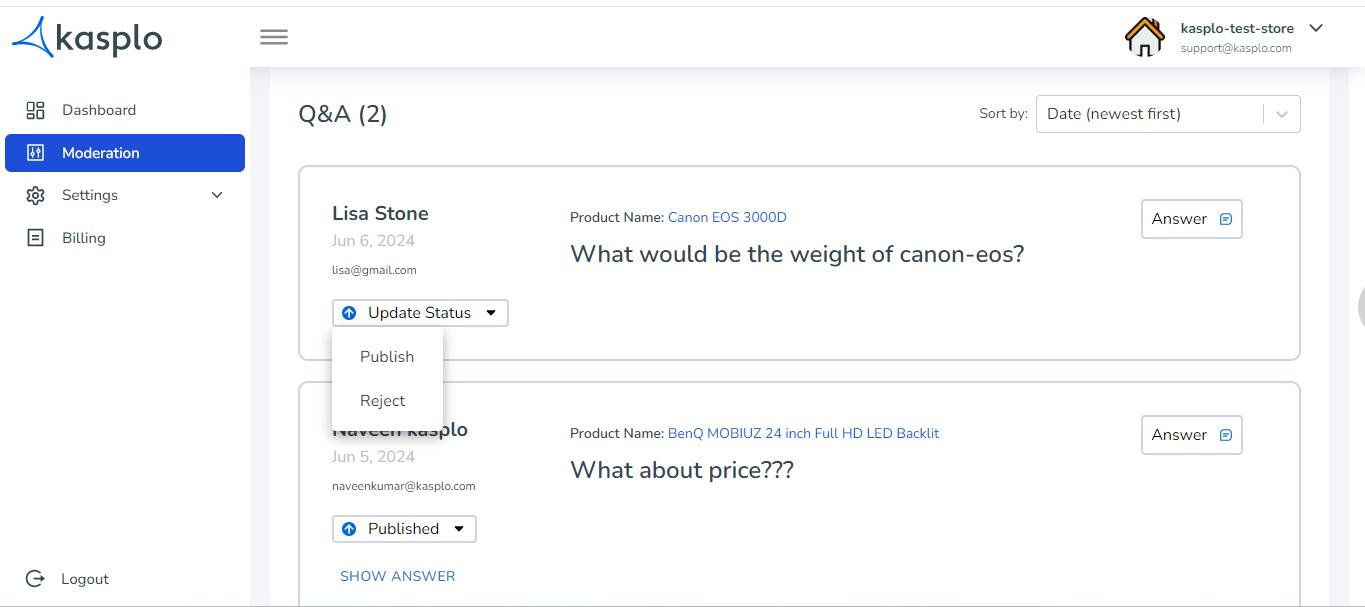This screenshot has width=1365, height=607.
Task: Click SHOW ANSWER under Naveen's question
Action: click(398, 576)
